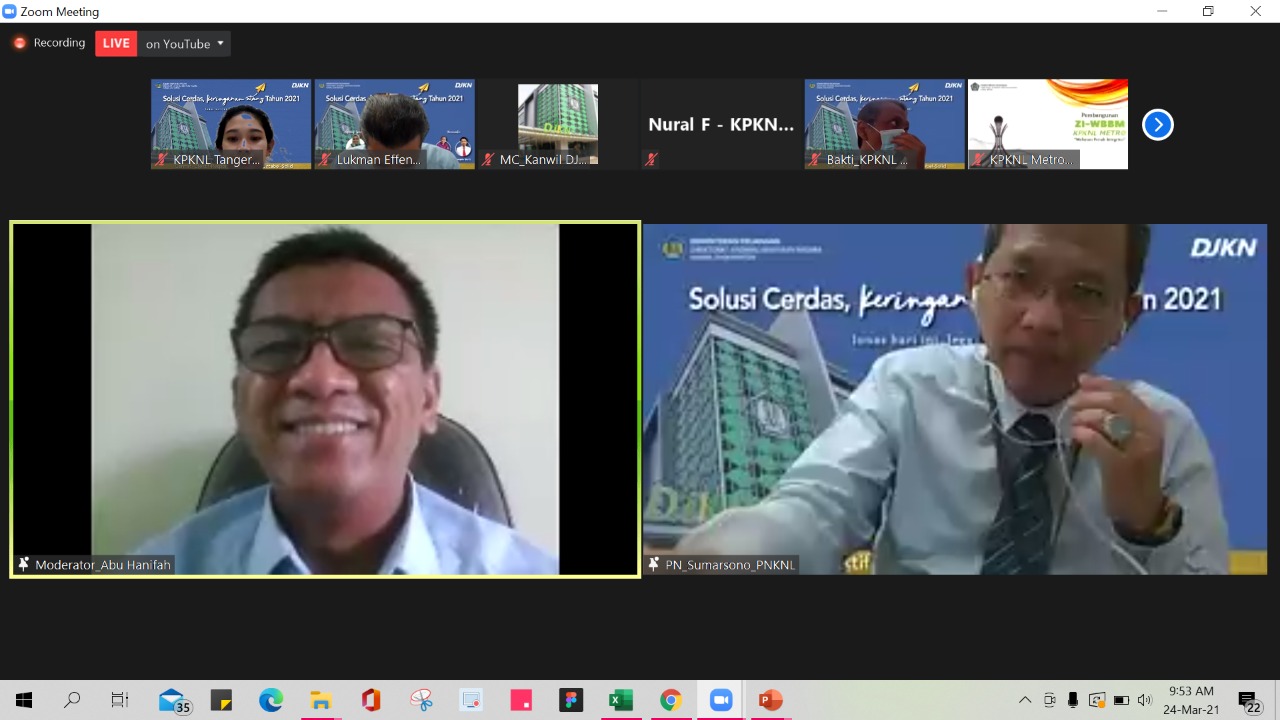
Task: Open PowerPoint from the taskbar
Action: 770,700
